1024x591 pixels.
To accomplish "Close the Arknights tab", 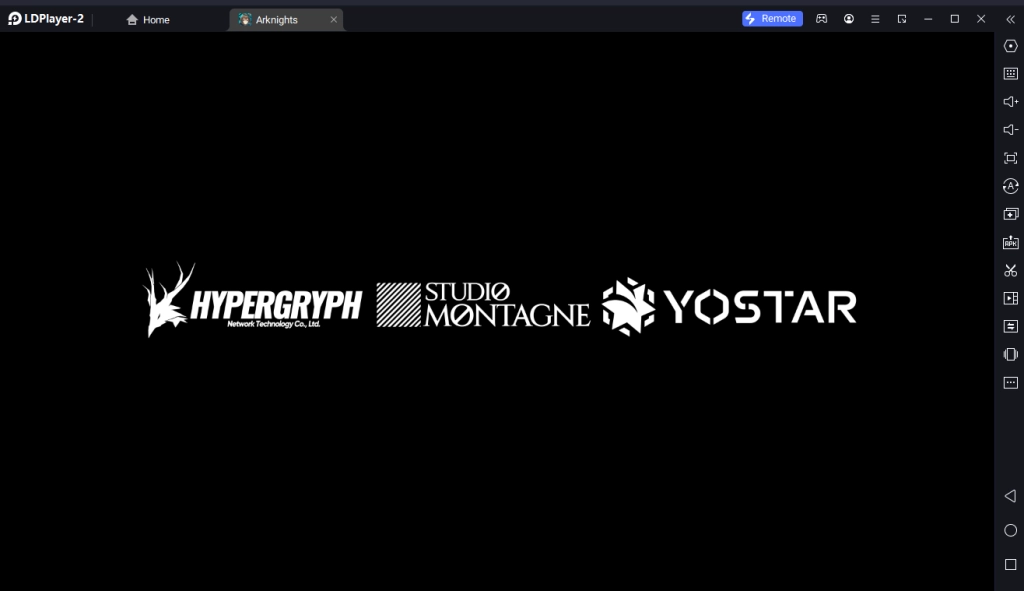I will coord(334,20).
